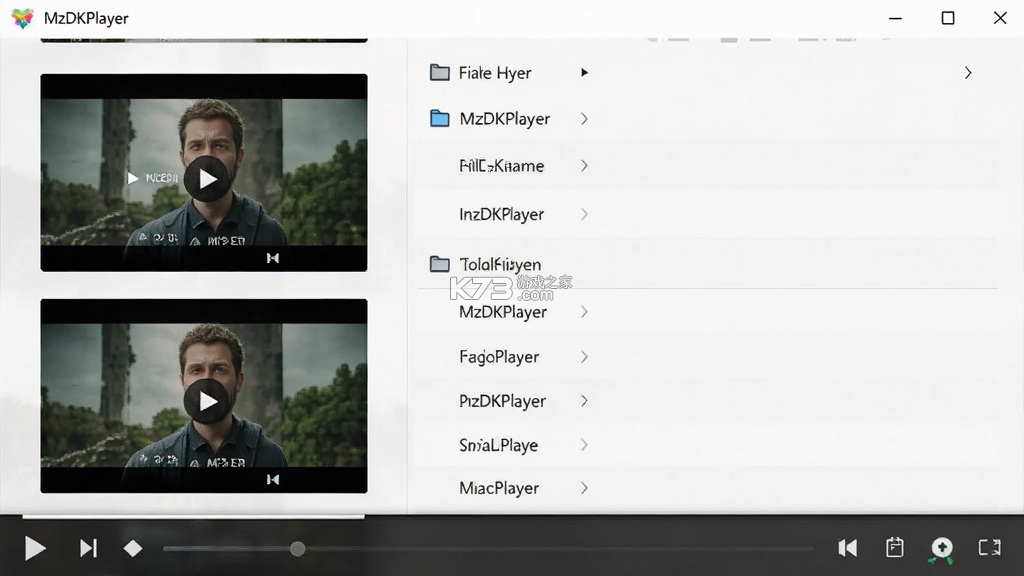Select the "TolalFiizyen" folder label

(500, 264)
